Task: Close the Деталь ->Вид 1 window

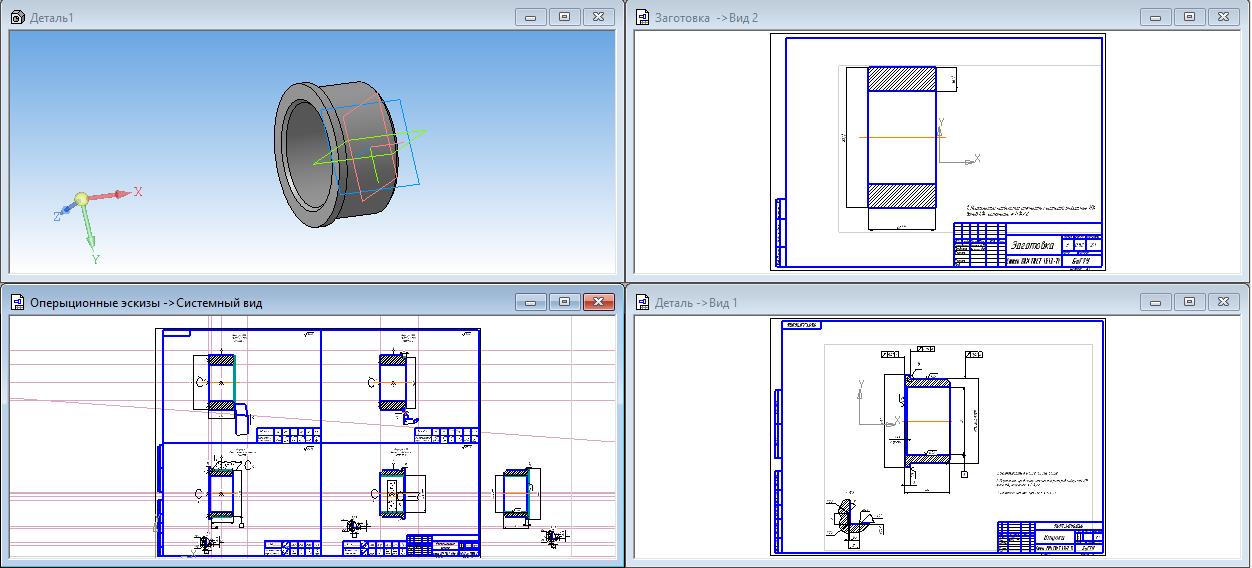Action: coord(1223,301)
